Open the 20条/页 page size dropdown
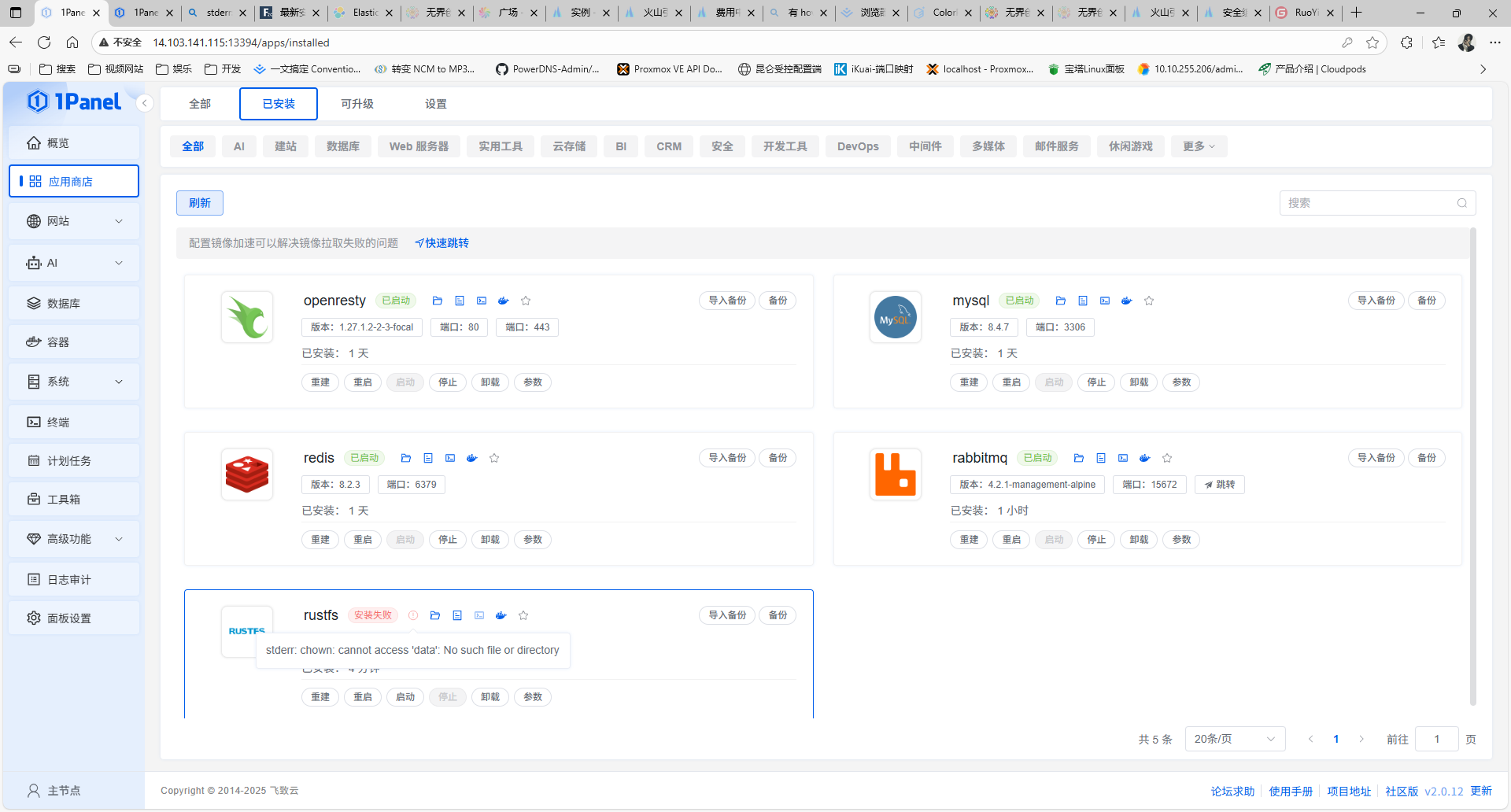 (1234, 739)
